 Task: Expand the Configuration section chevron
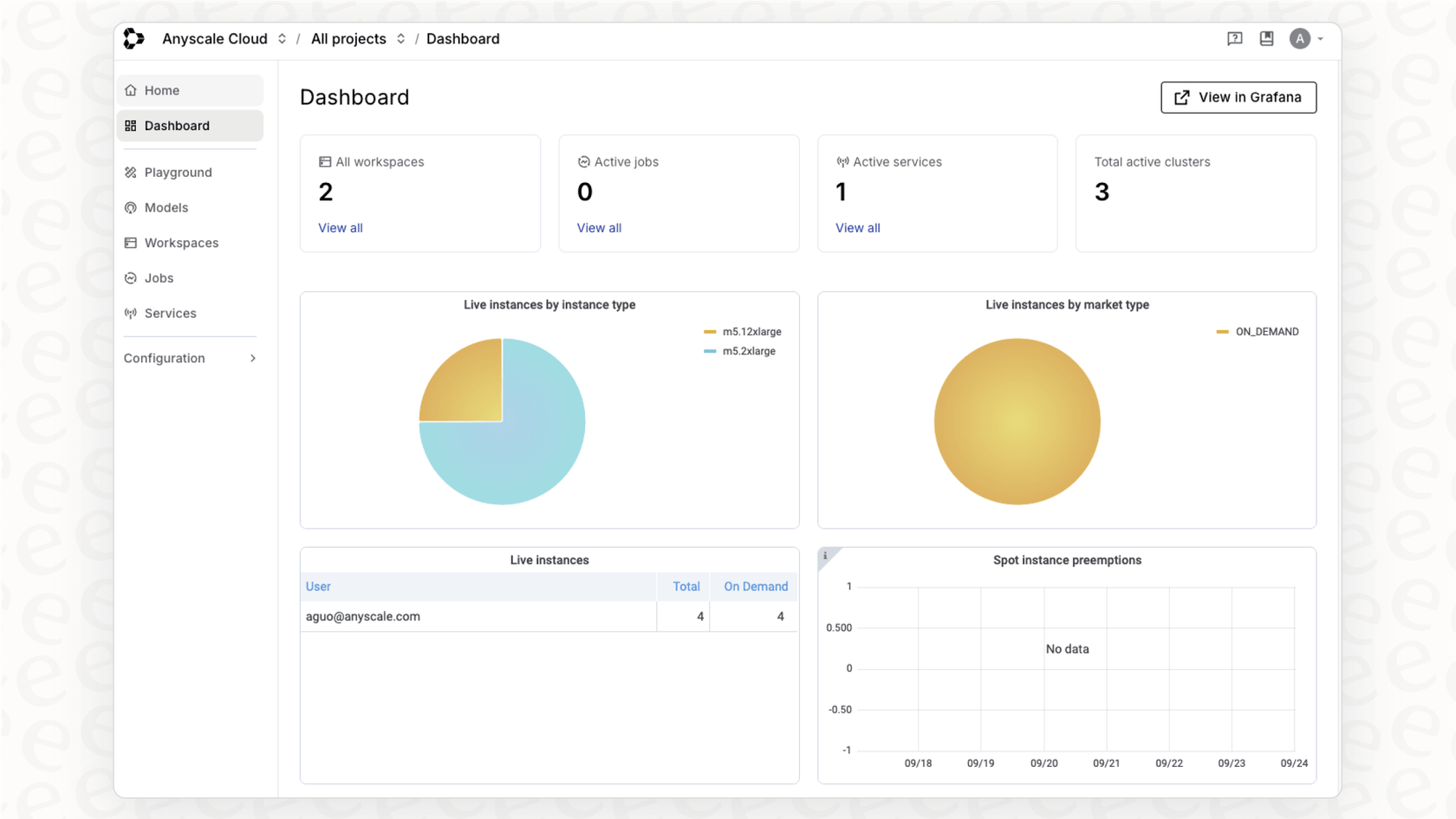252,358
